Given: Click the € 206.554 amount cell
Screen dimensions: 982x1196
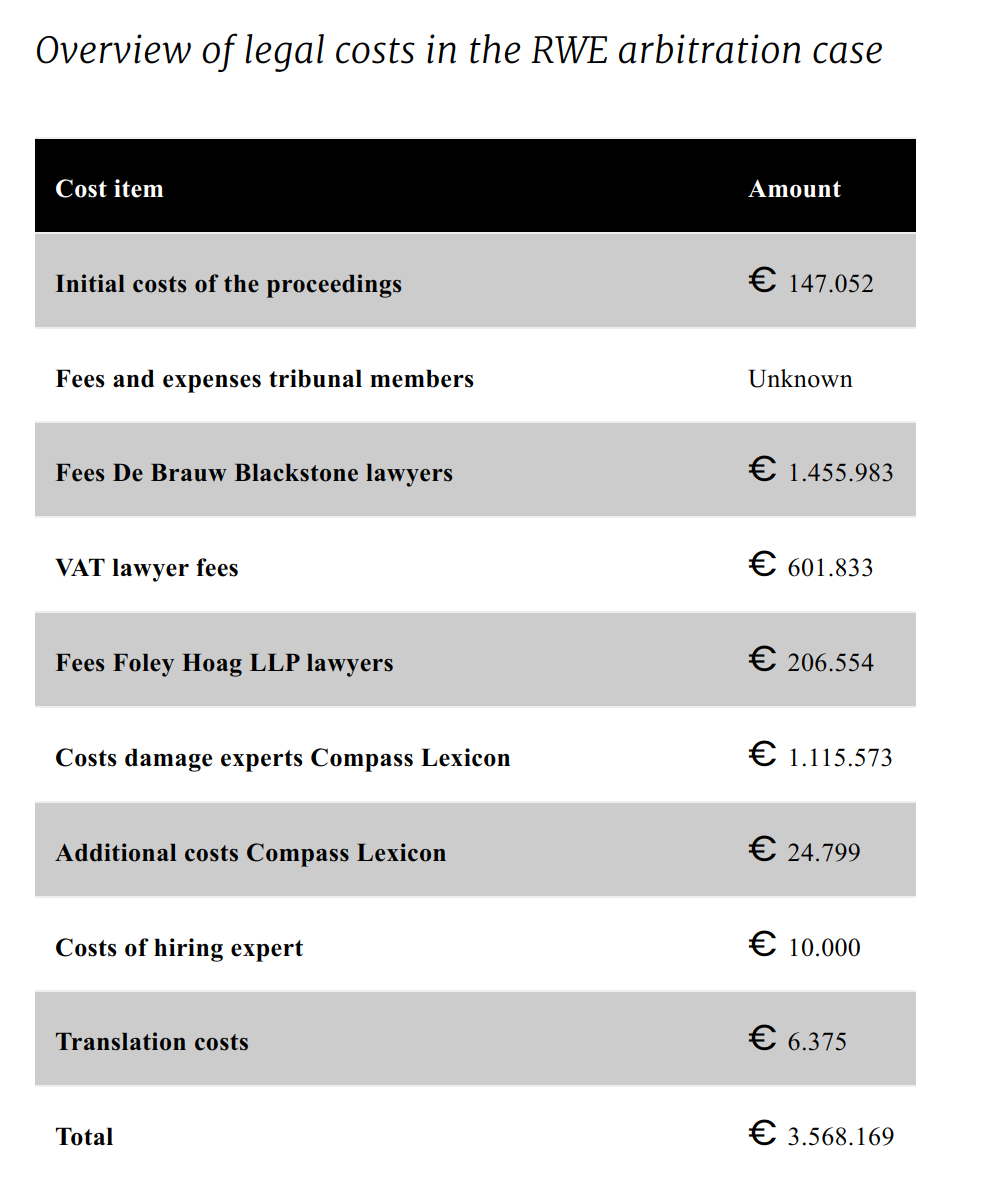Looking at the screenshot, I should click(x=810, y=661).
